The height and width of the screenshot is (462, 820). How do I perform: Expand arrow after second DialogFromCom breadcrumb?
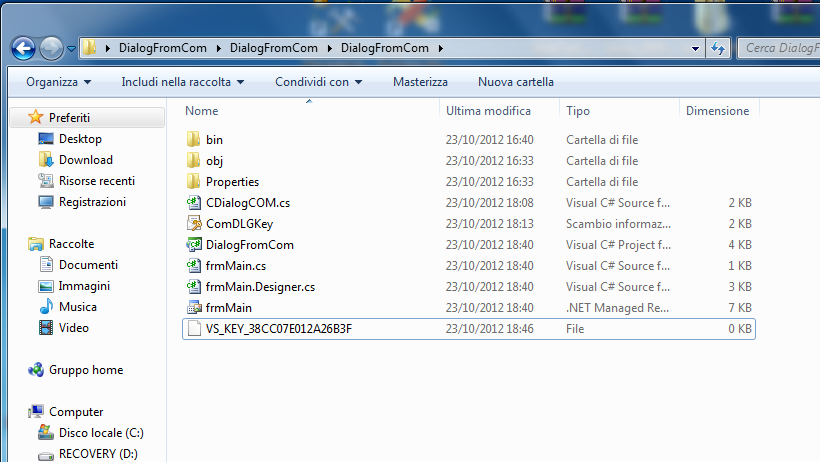click(x=329, y=48)
